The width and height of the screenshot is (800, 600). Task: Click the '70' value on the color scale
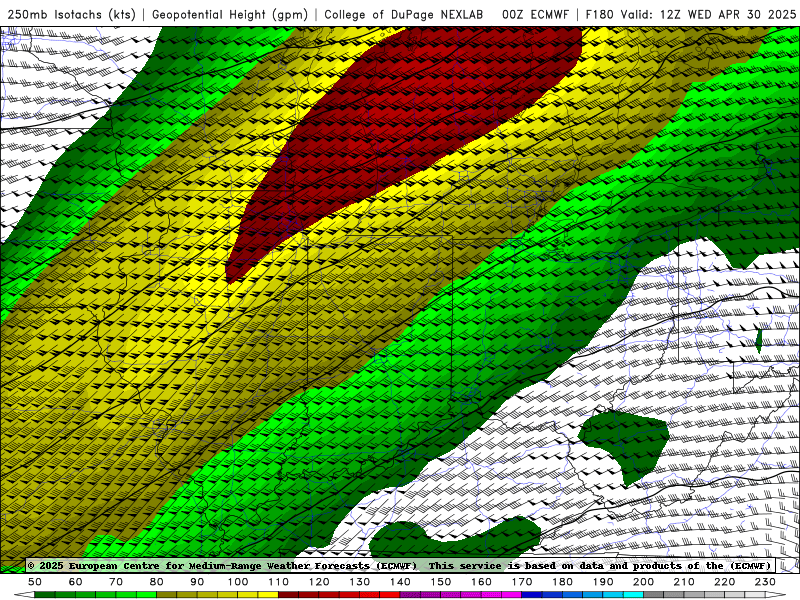point(116,582)
